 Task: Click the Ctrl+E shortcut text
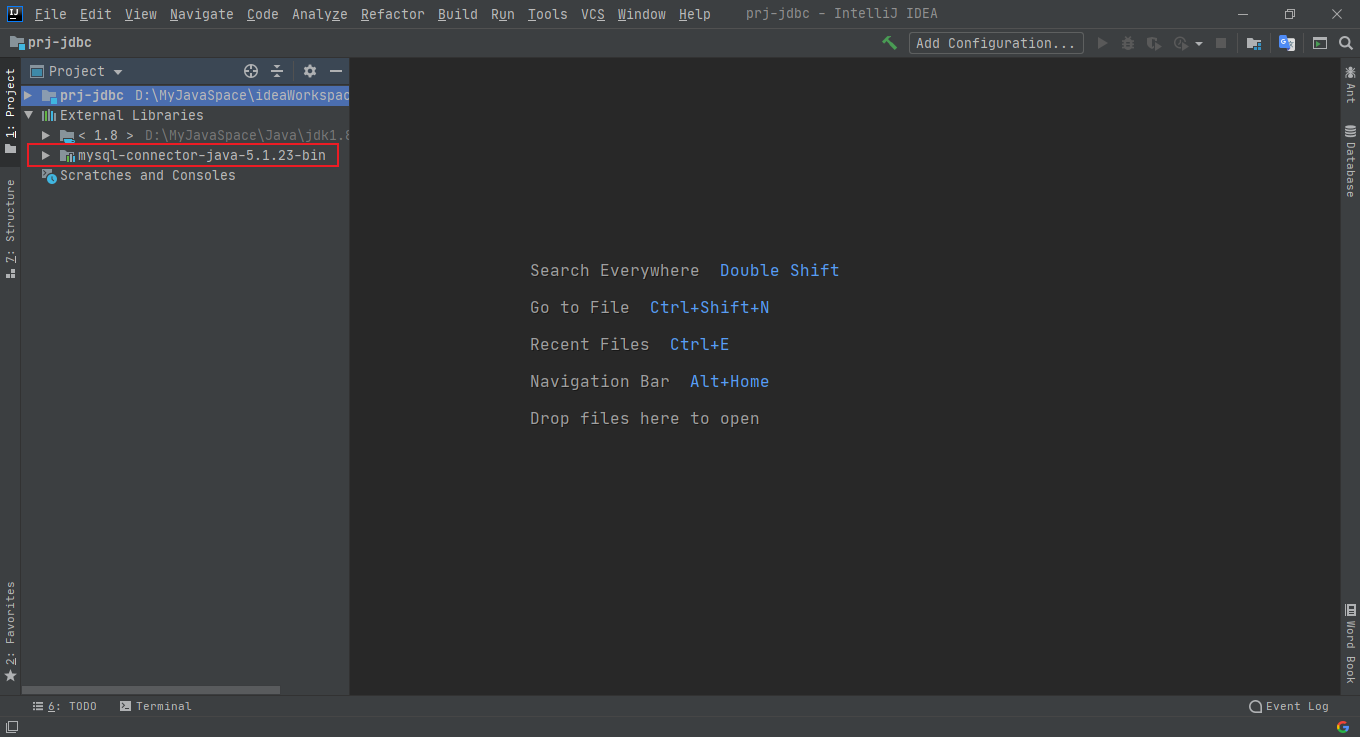[700, 344]
